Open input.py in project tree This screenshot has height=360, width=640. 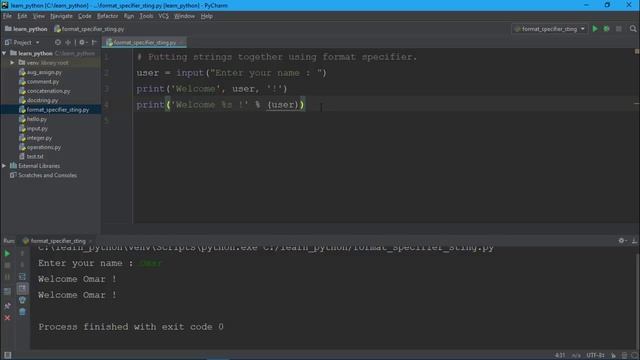pyautogui.click(x=37, y=129)
